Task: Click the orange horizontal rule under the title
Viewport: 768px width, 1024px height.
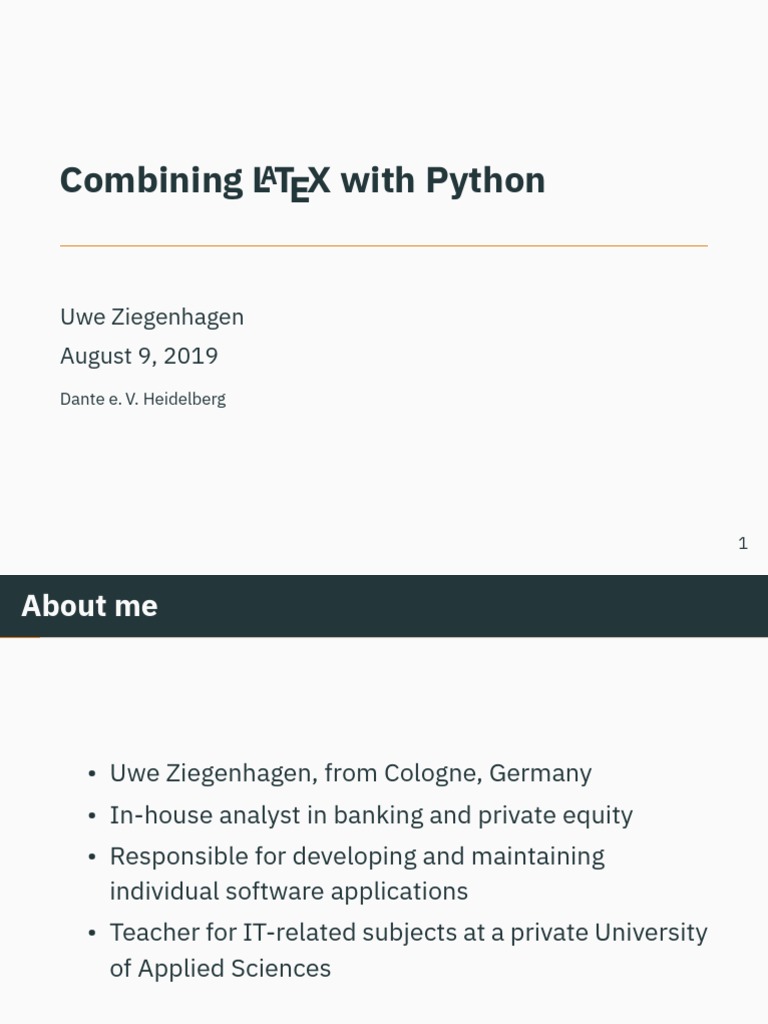Action: (383, 245)
